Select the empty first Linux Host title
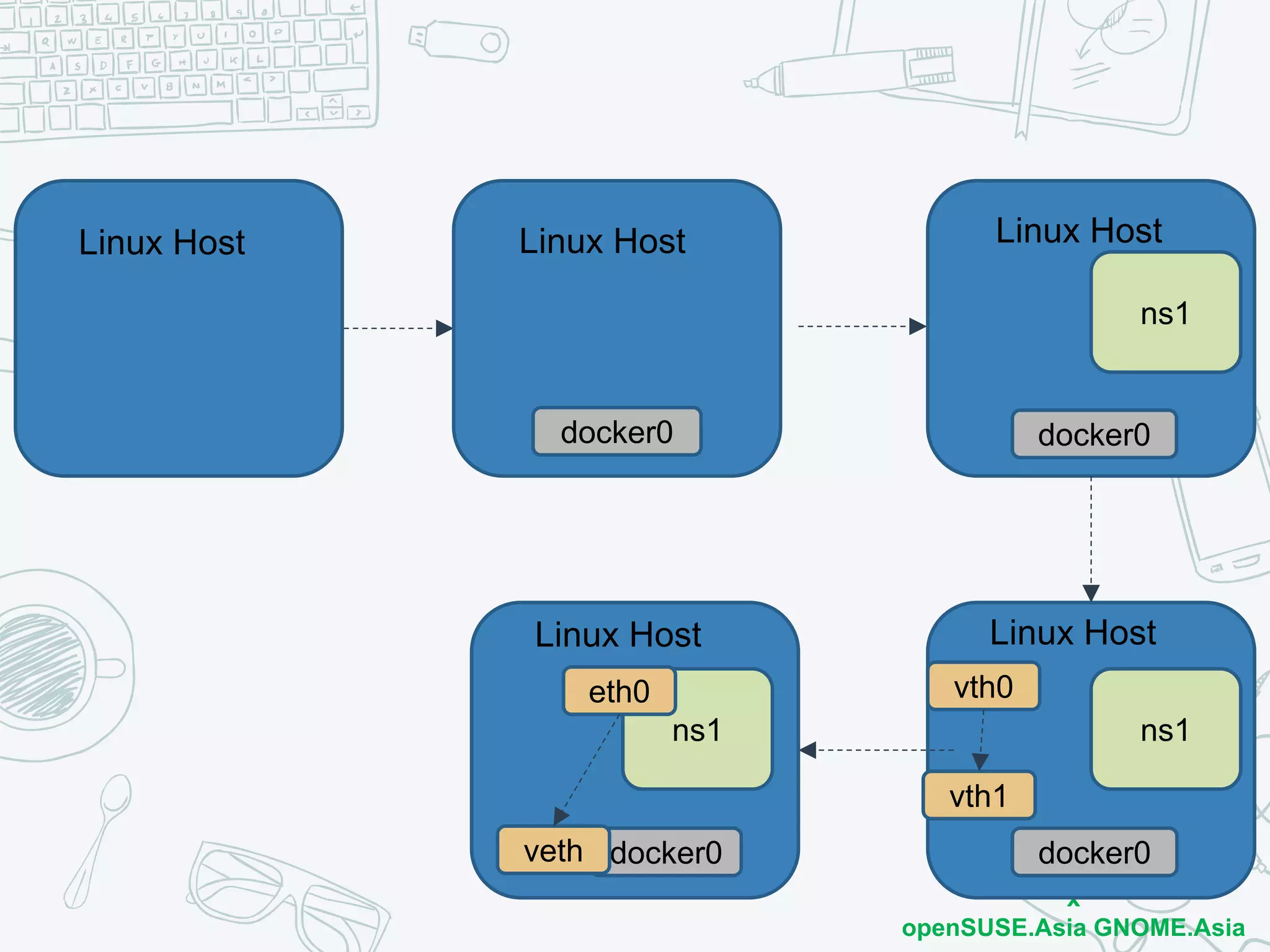Screen dimensions: 1270x952 (x=162, y=242)
